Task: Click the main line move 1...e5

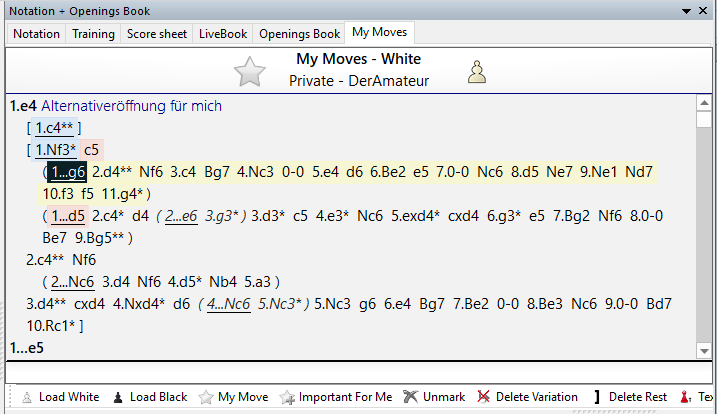Action: (27, 348)
